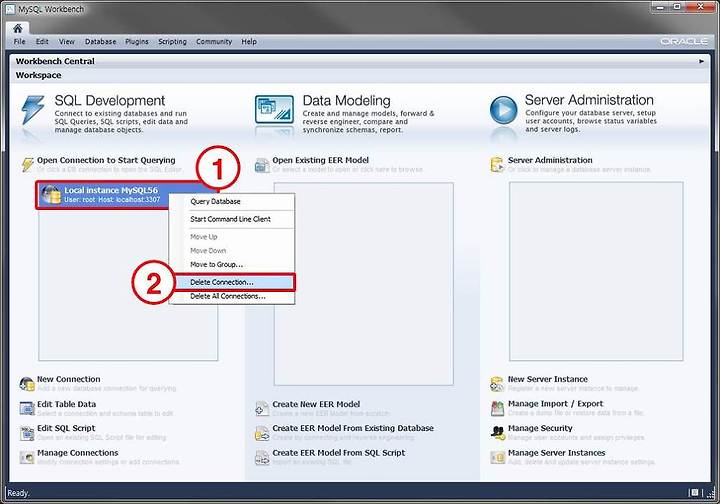
Task: Click Server Administration section link
Action: pyautogui.click(x=550, y=160)
